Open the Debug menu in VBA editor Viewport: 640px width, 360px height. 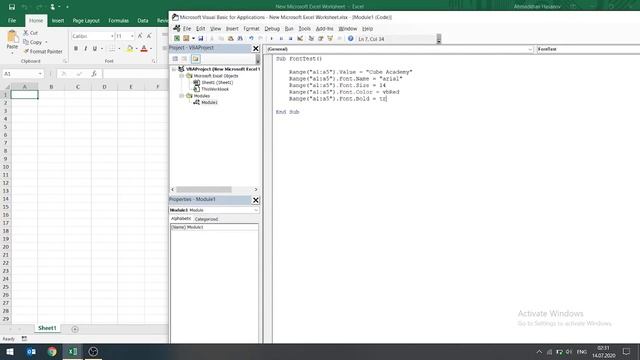(272, 29)
